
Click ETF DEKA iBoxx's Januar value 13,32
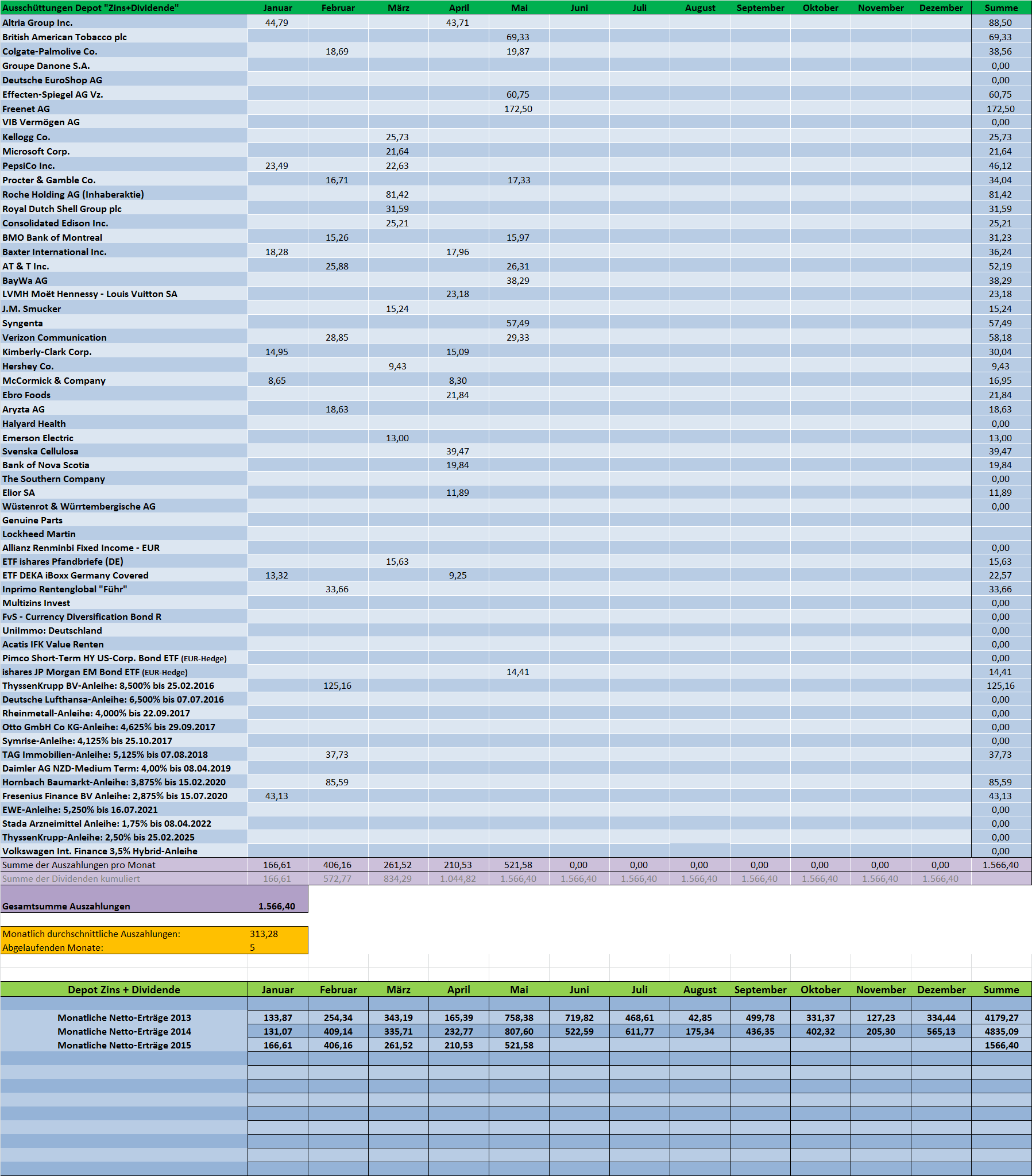pos(277,576)
